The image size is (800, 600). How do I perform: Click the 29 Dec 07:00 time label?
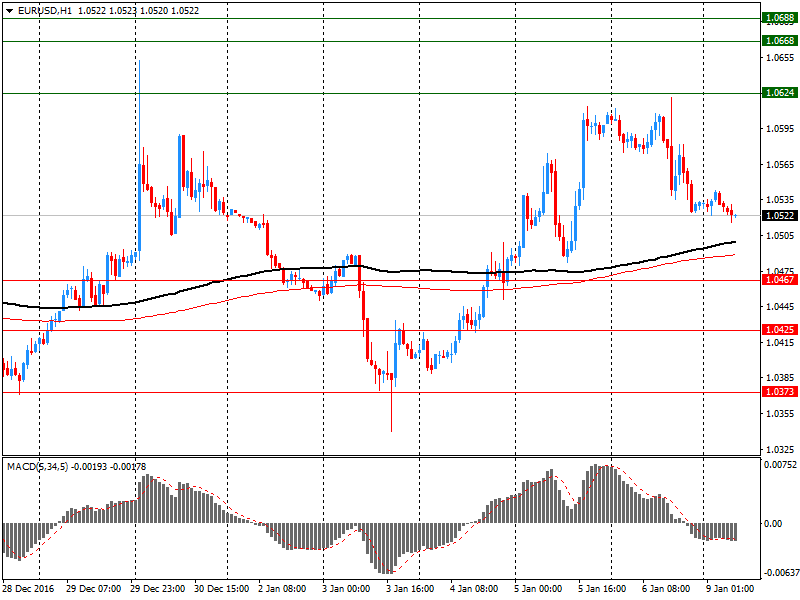pyautogui.click(x=93, y=589)
